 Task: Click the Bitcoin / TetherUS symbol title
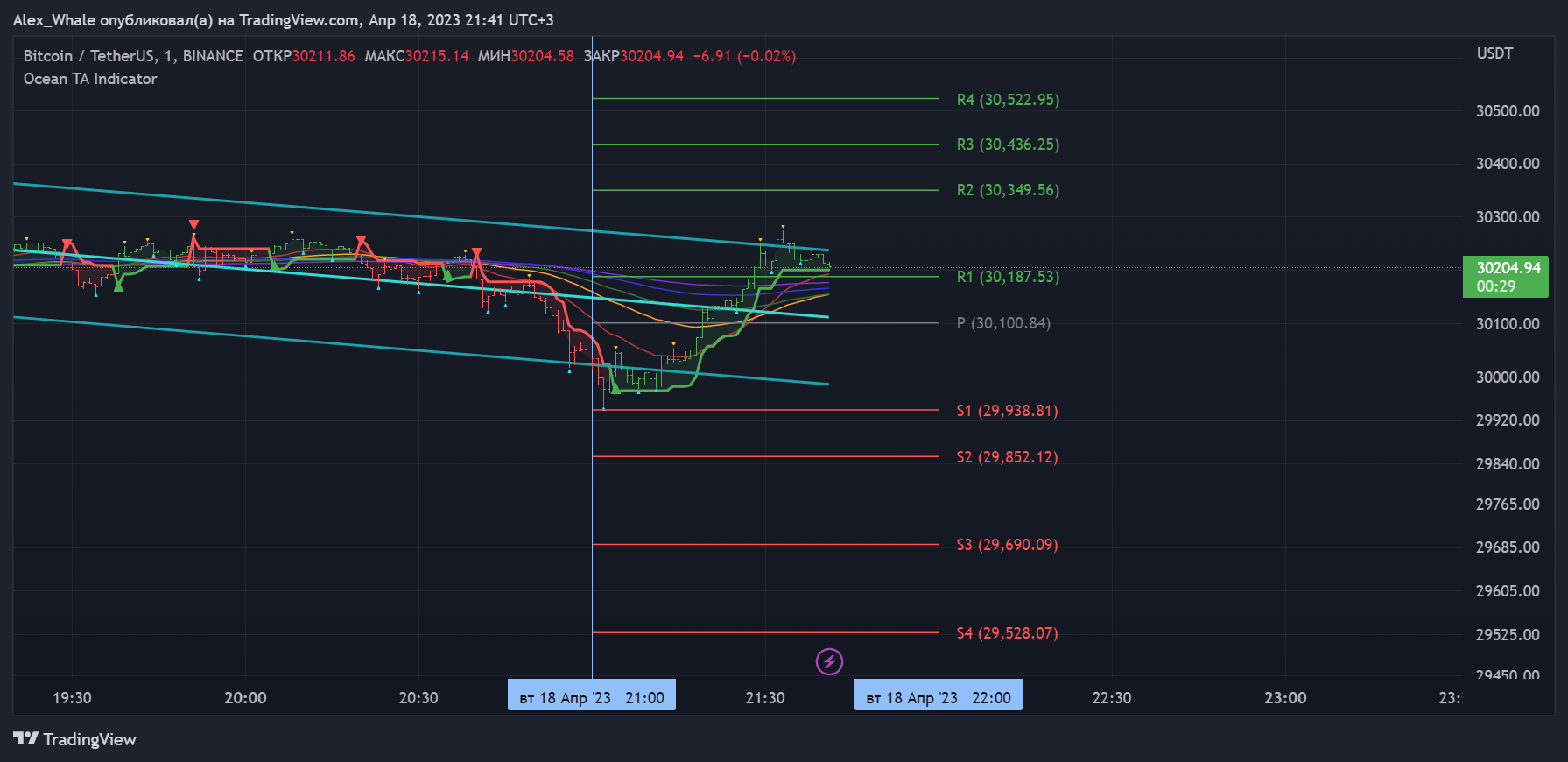133,56
